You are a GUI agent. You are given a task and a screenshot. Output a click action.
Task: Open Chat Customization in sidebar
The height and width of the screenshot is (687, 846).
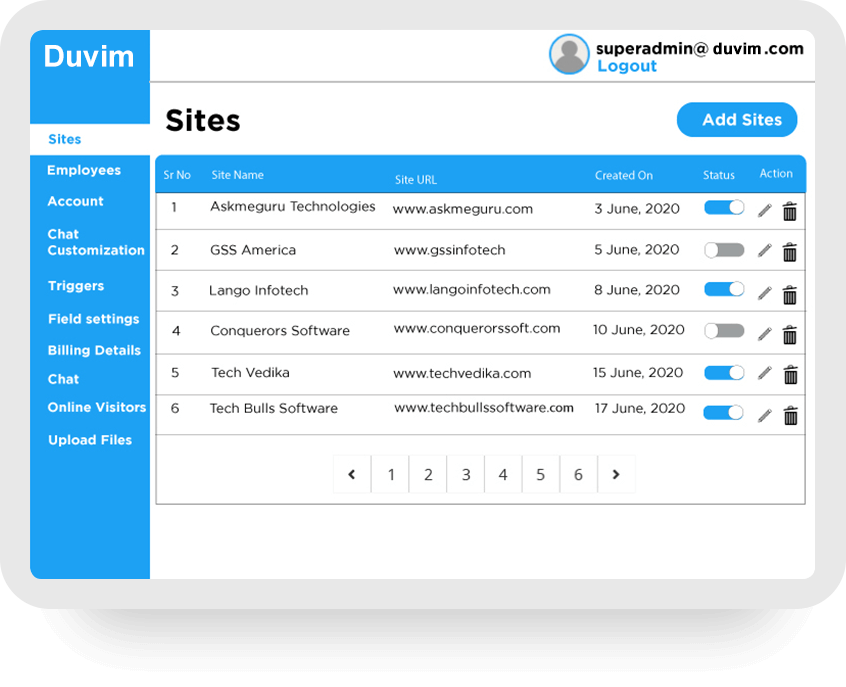96,242
